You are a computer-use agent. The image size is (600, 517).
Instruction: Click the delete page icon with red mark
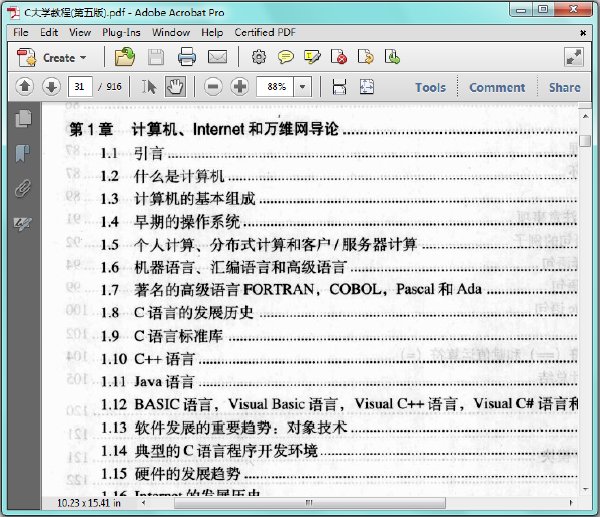coord(339,57)
